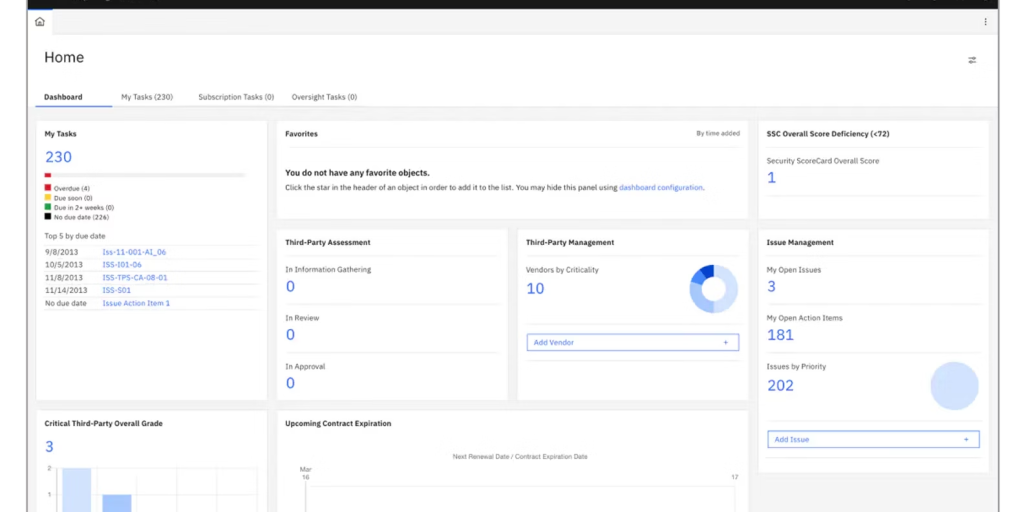Open the ISS-TPS-CA-08-01 task link

click(x=134, y=277)
